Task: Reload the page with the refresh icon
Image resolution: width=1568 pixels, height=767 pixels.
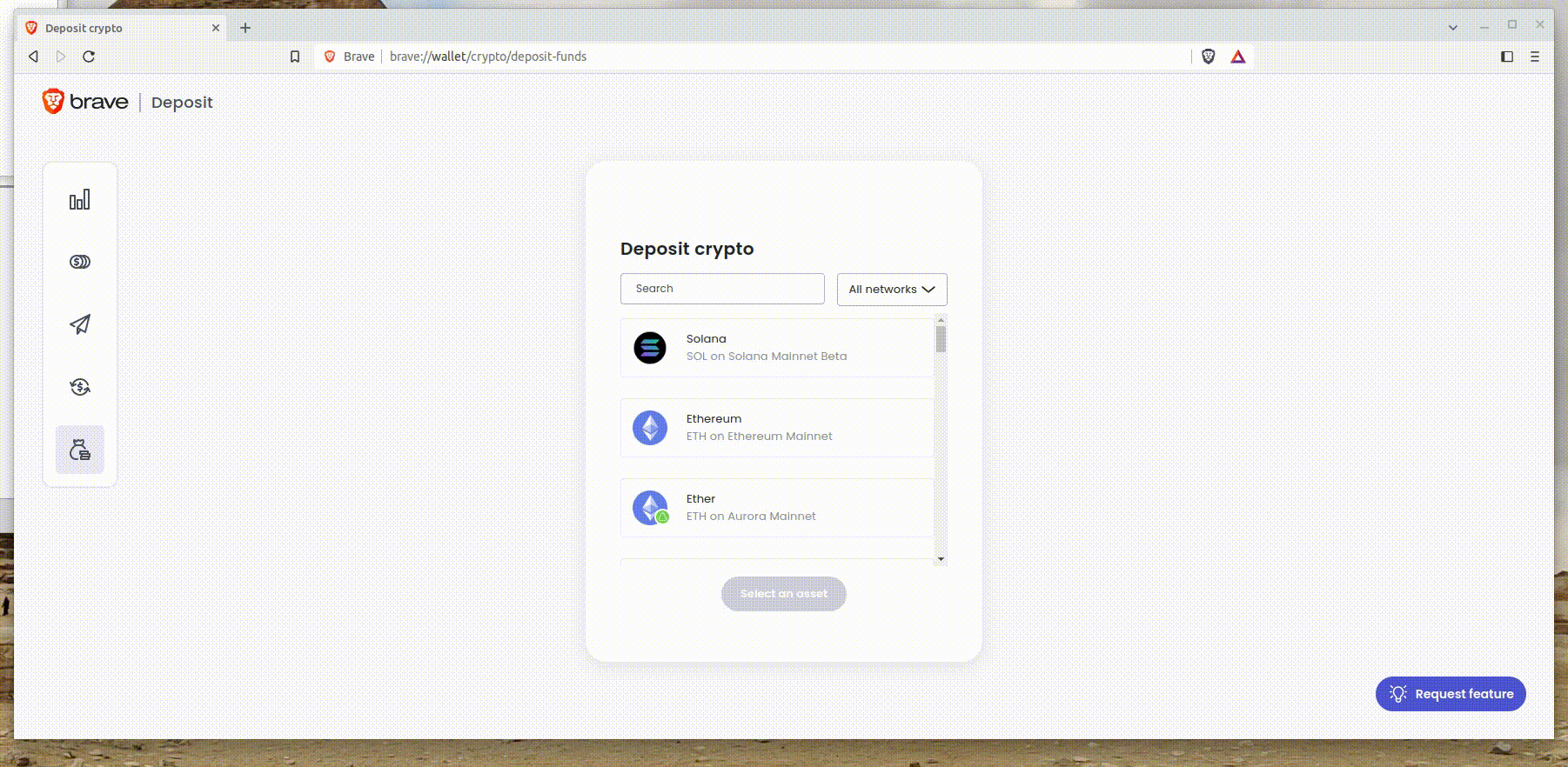Action: tap(89, 57)
